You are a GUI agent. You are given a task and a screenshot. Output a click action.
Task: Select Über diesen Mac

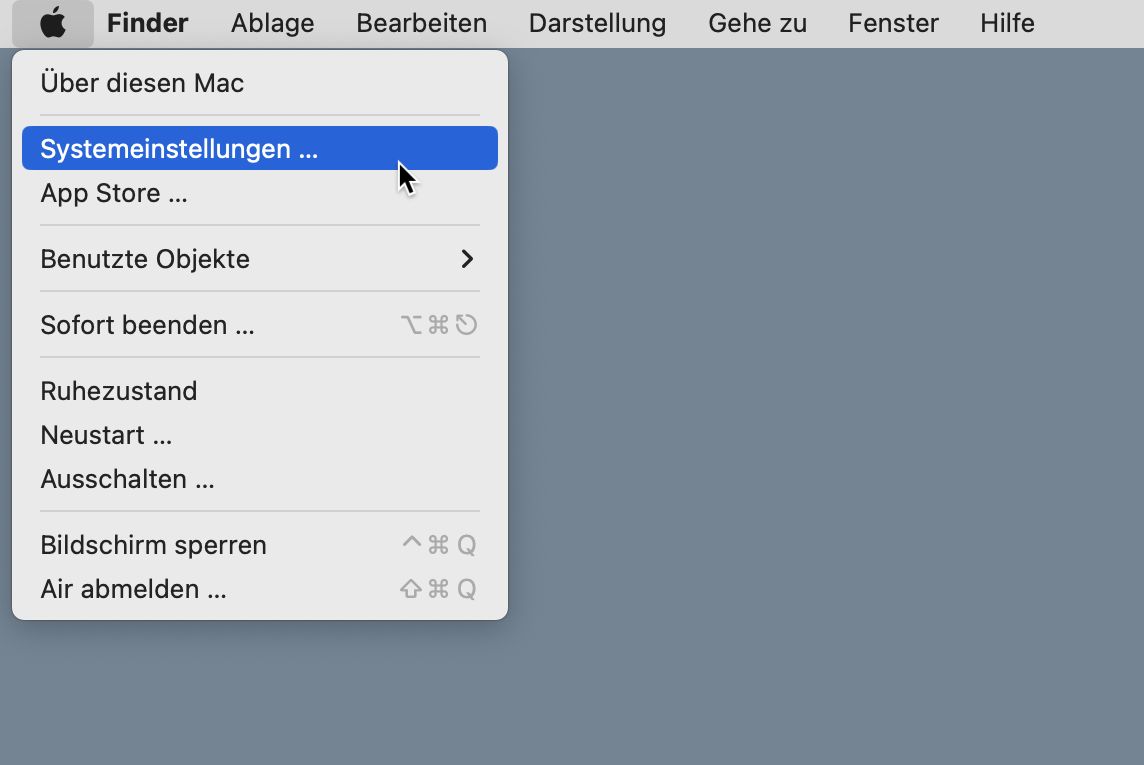coord(260,83)
